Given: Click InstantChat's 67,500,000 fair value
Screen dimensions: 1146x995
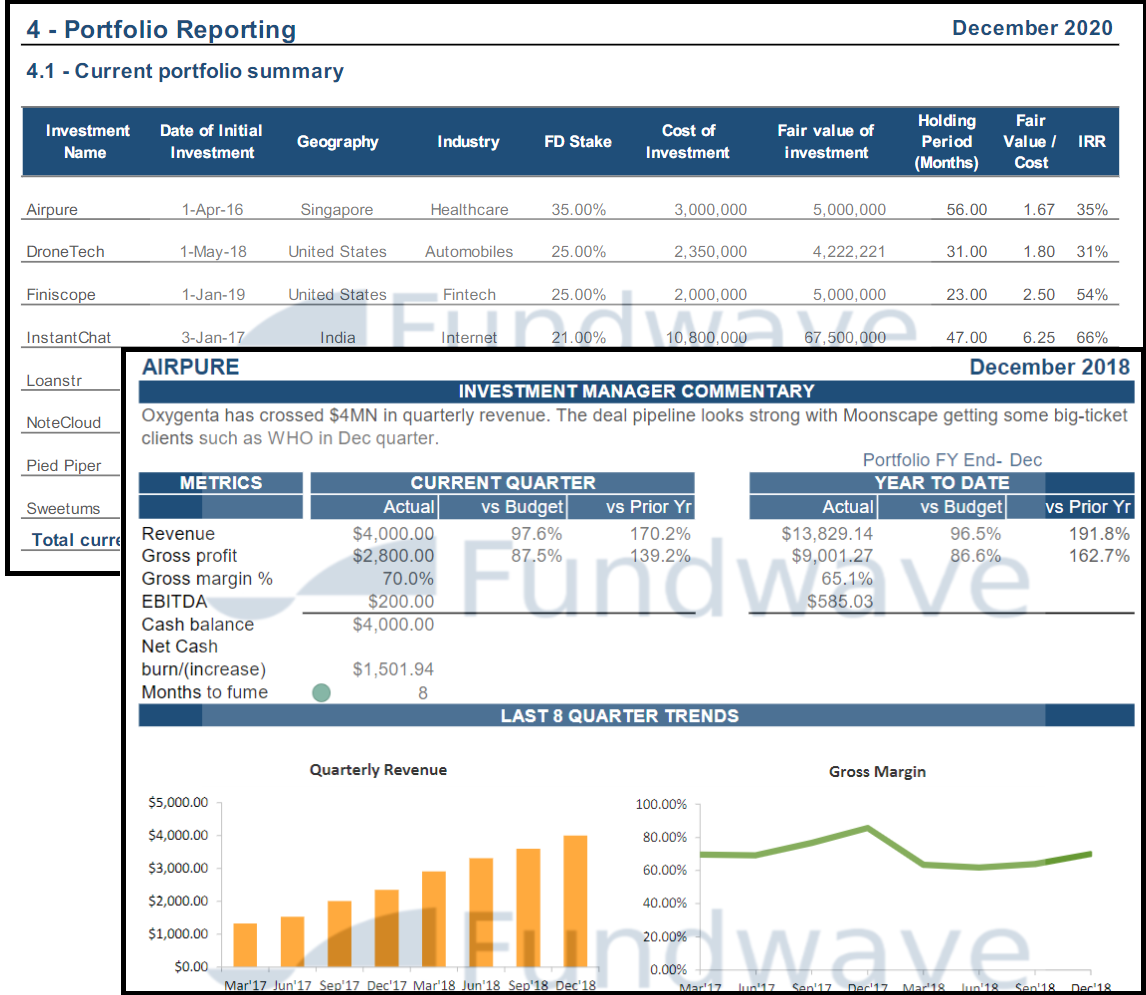Looking at the screenshot, I should (845, 338).
